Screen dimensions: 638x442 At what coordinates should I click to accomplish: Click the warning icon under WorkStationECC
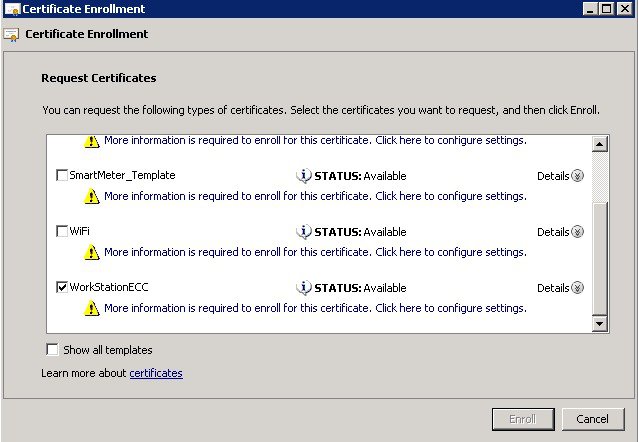tap(92, 309)
